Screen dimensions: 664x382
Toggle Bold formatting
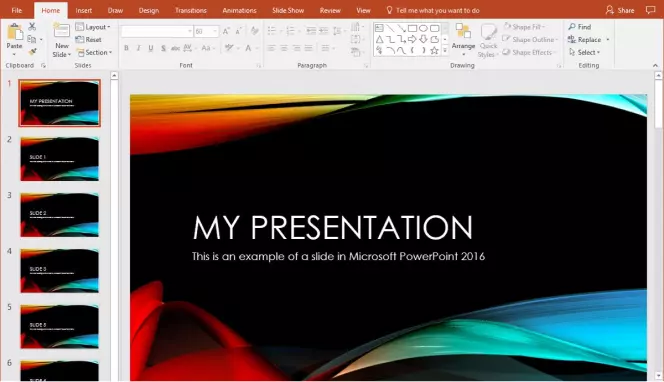click(x=126, y=48)
